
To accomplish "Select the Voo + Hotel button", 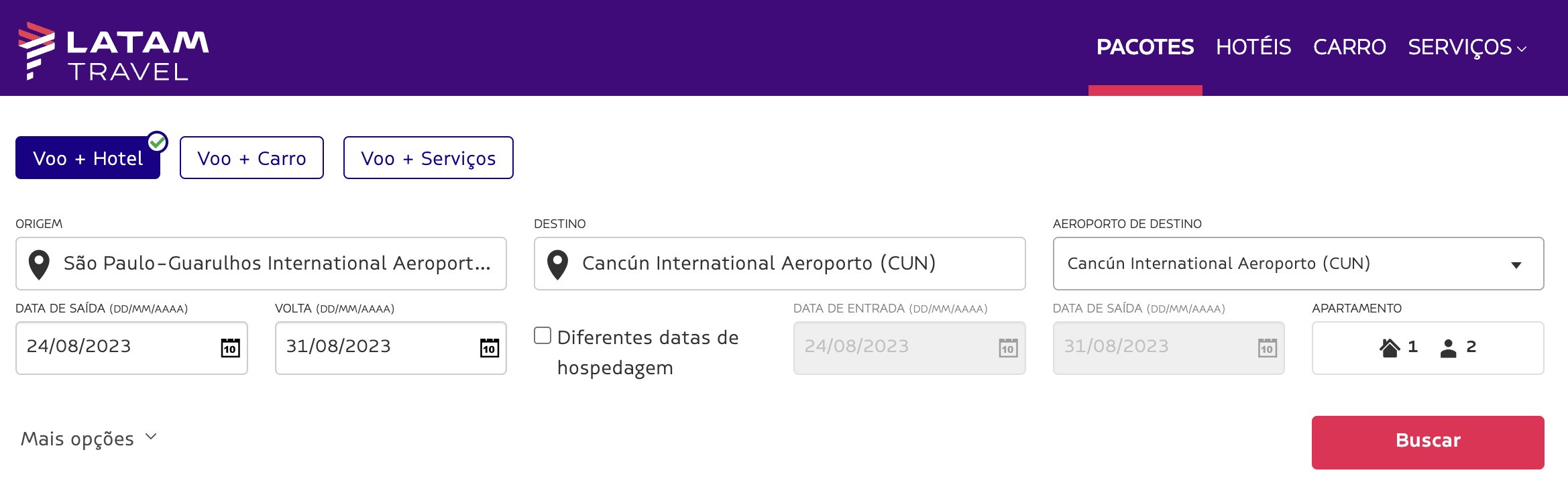I will 88,158.
